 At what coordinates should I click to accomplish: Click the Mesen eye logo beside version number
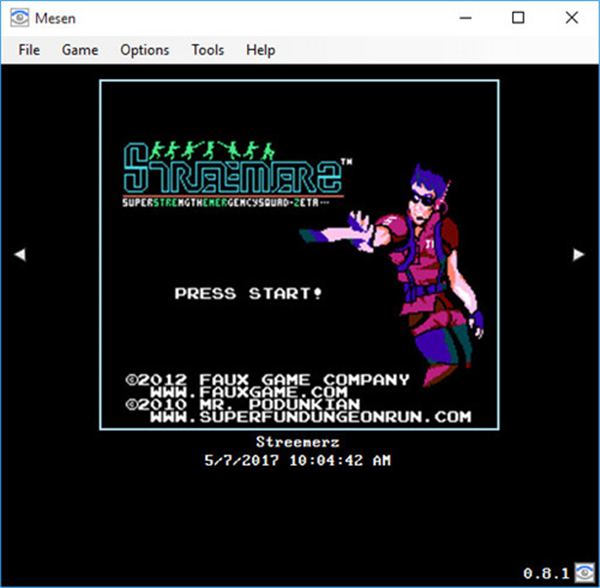coord(584,573)
